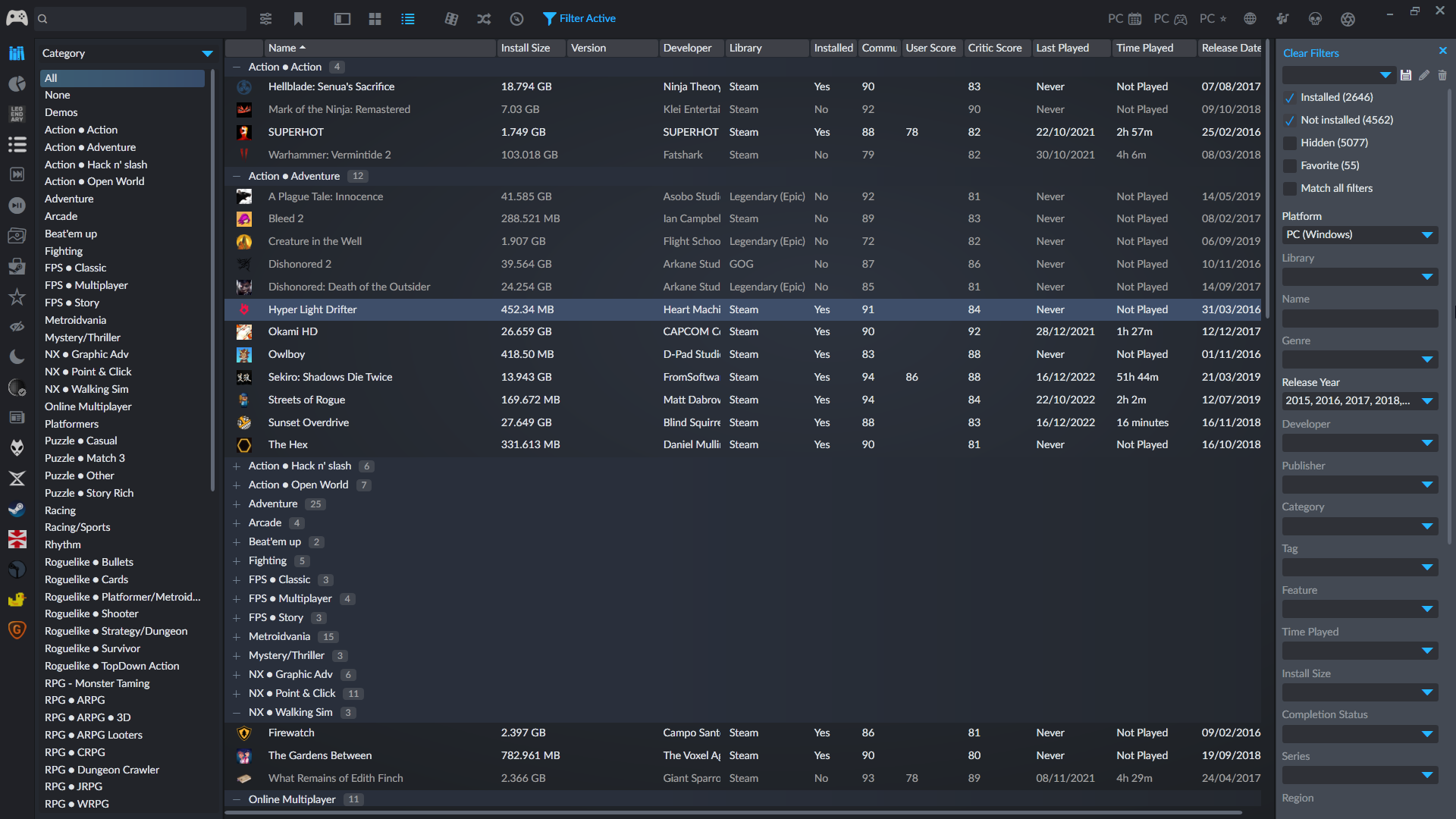Open the skull icon shortcut in top bar
Screen dimensions: 1456x819
[1316, 19]
